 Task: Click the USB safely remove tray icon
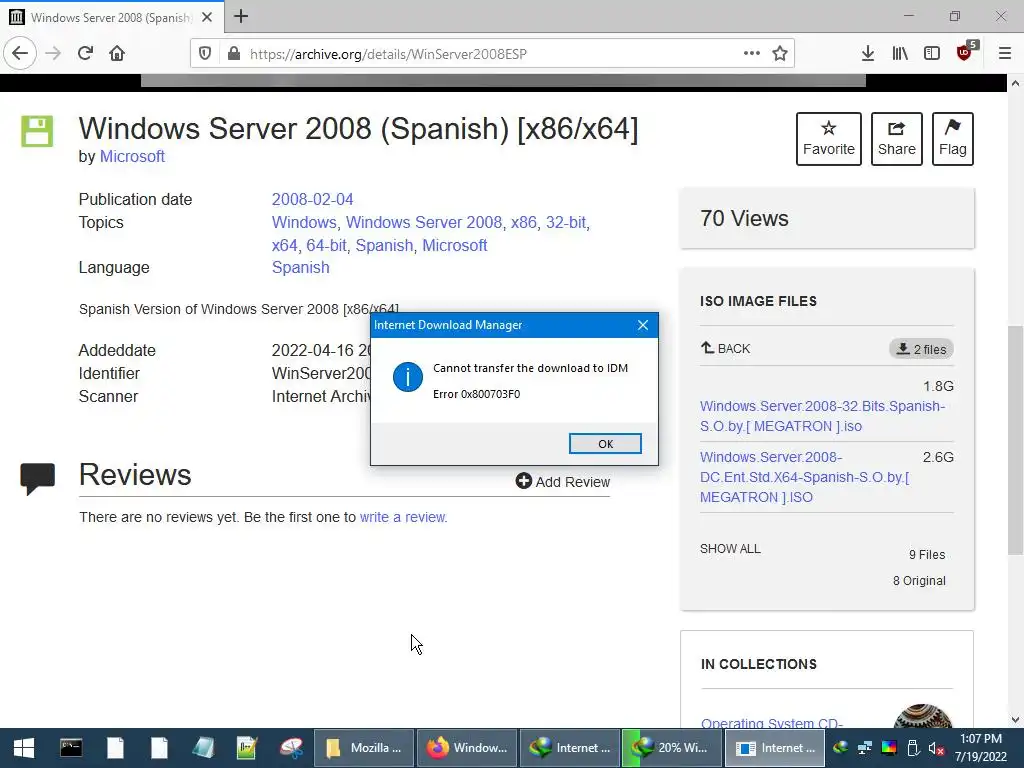(913, 748)
